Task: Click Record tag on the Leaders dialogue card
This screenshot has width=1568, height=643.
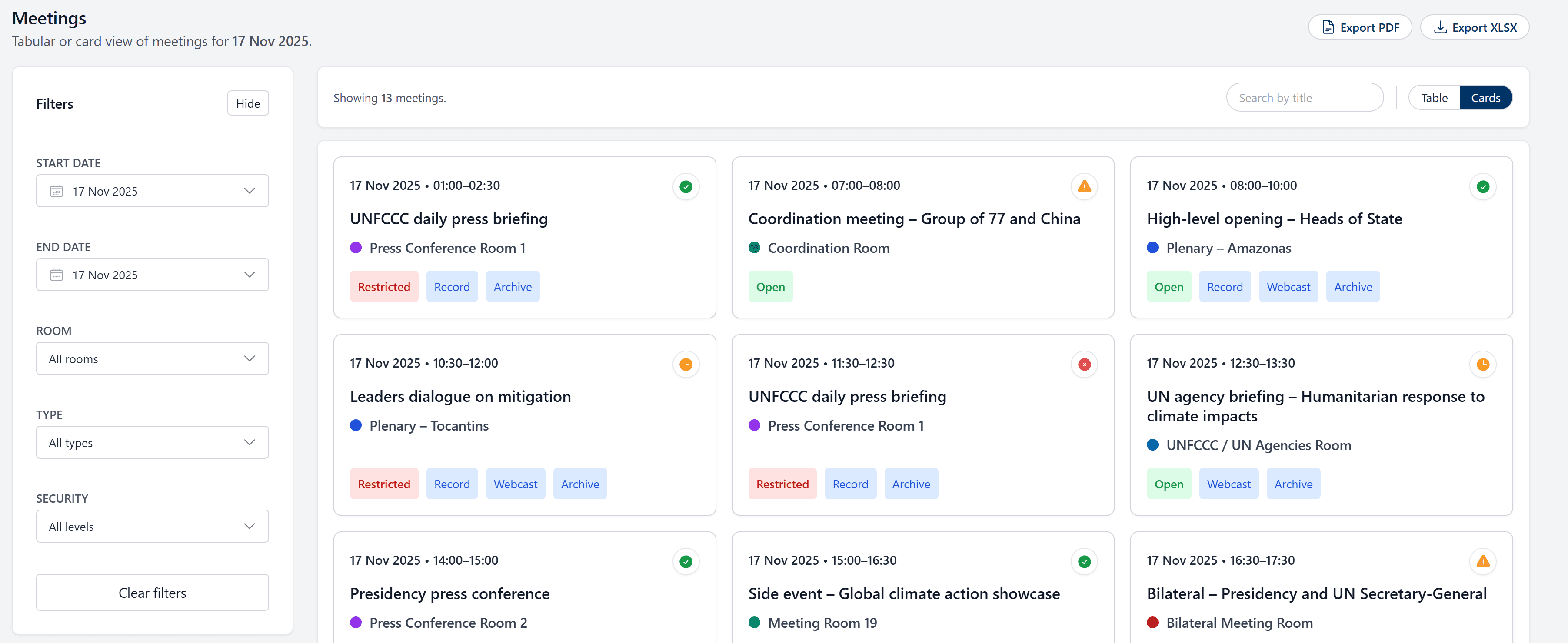Action: tap(452, 484)
